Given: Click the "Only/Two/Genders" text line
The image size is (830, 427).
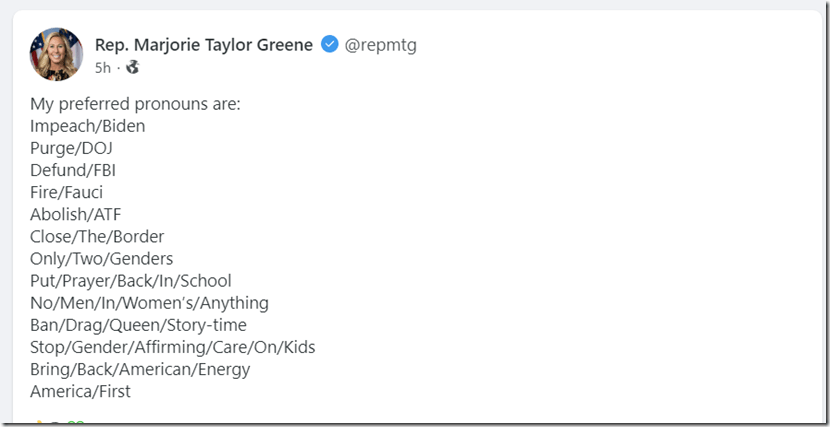Looking at the screenshot, I should pos(100,259).
